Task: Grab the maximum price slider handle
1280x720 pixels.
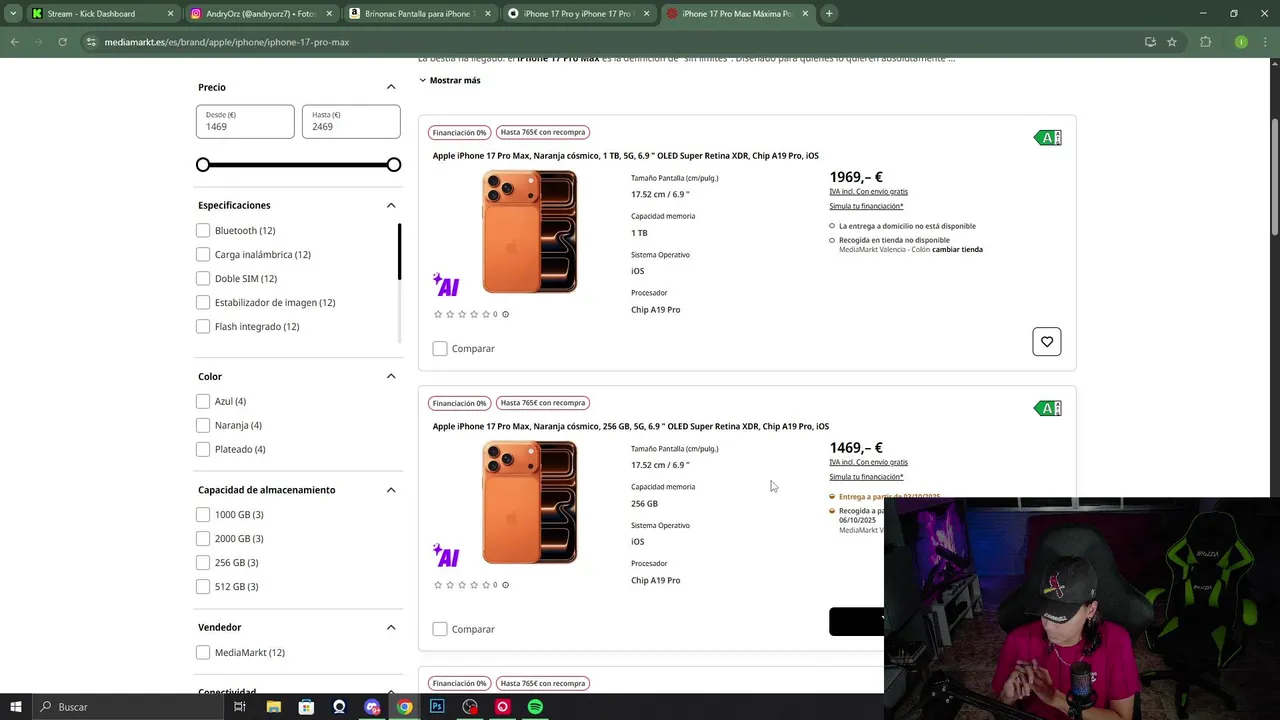Action: tap(394, 164)
